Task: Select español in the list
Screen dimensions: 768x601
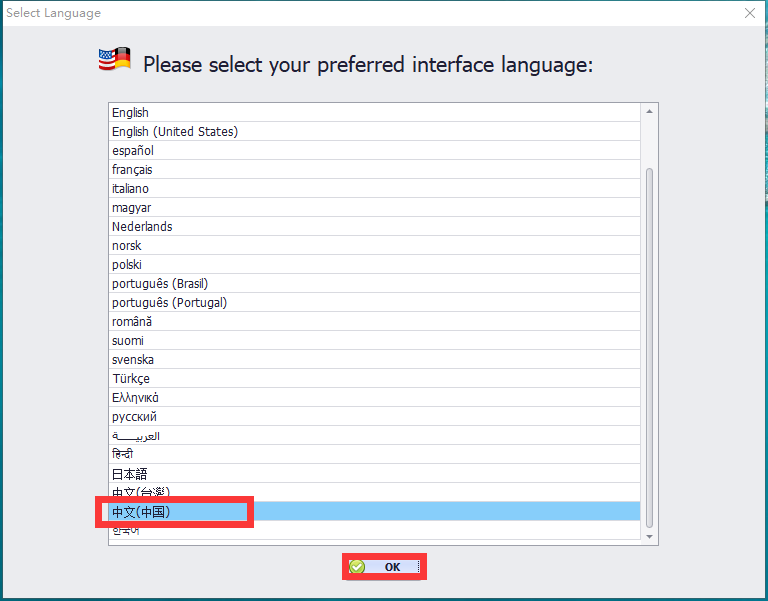Action: coord(374,150)
